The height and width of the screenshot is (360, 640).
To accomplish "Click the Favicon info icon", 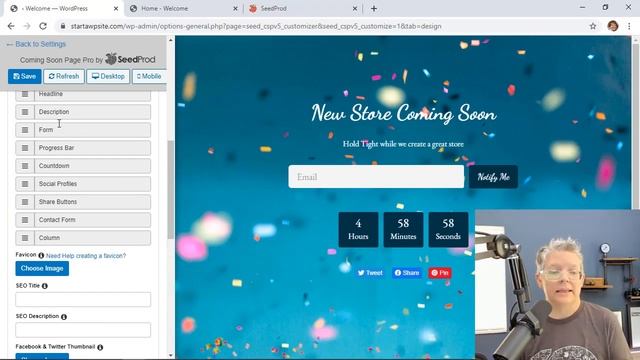I will click(x=41, y=256).
